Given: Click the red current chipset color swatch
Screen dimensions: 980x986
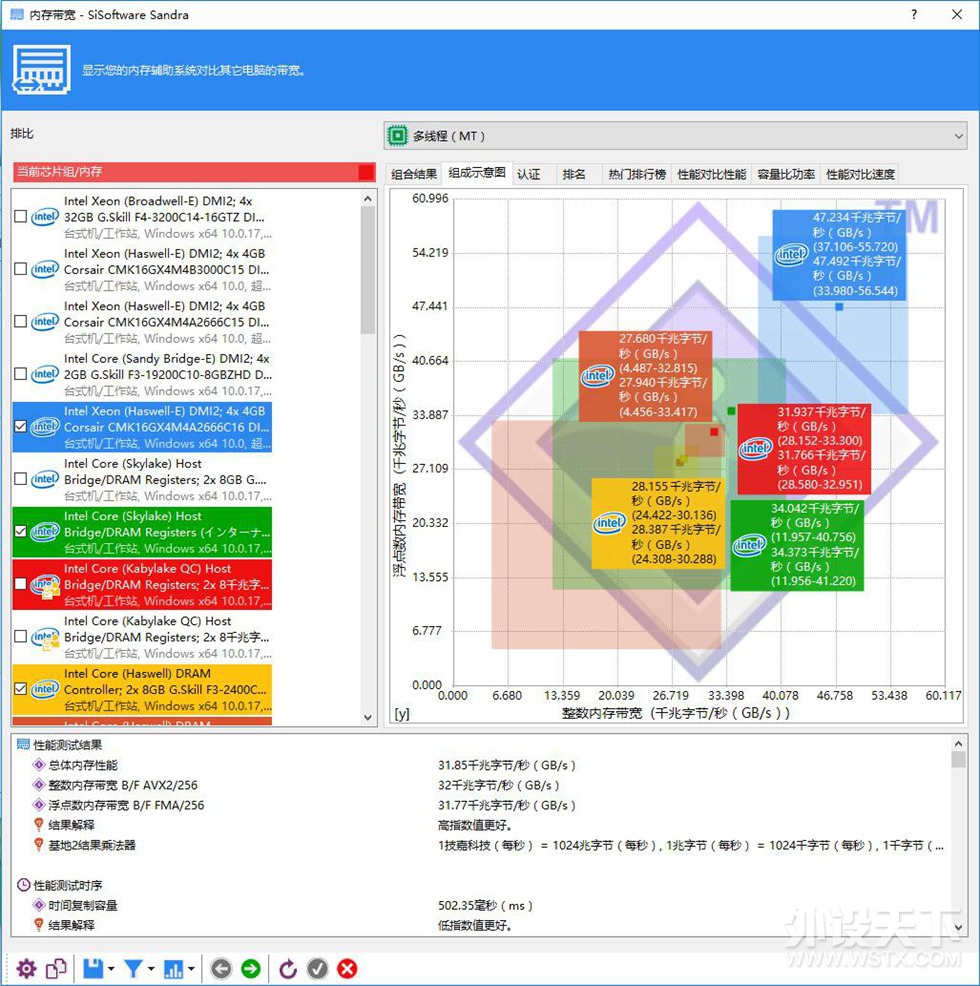Looking at the screenshot, I should tap(366, 172).
